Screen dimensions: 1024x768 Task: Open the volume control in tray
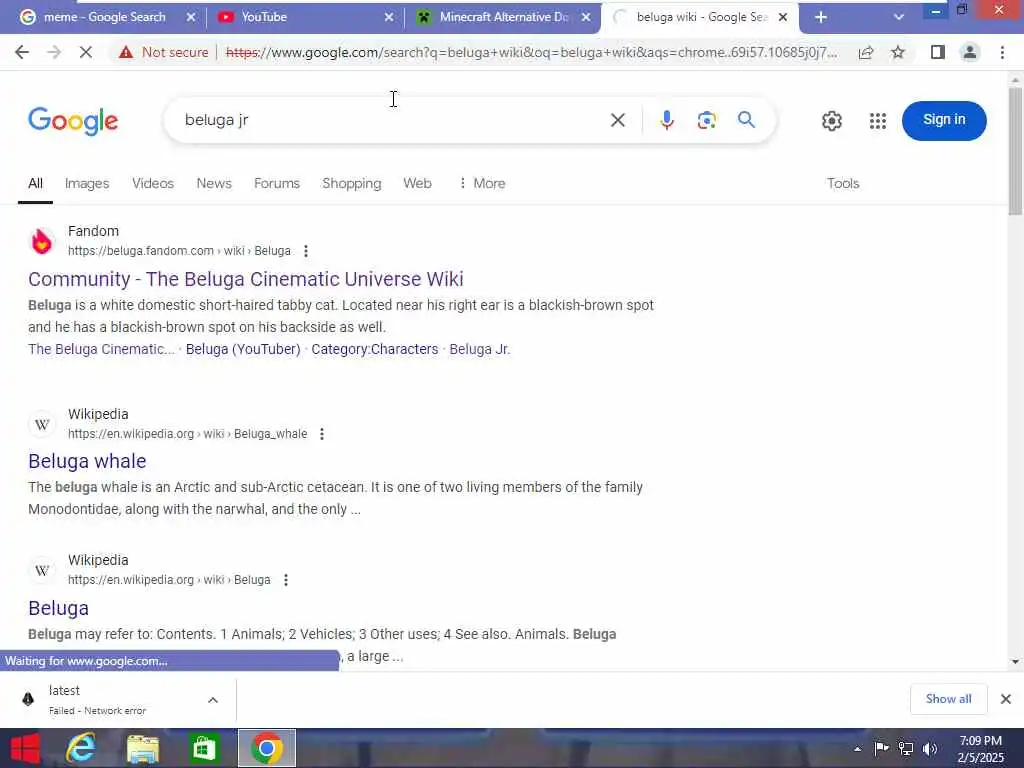[930, 748]
